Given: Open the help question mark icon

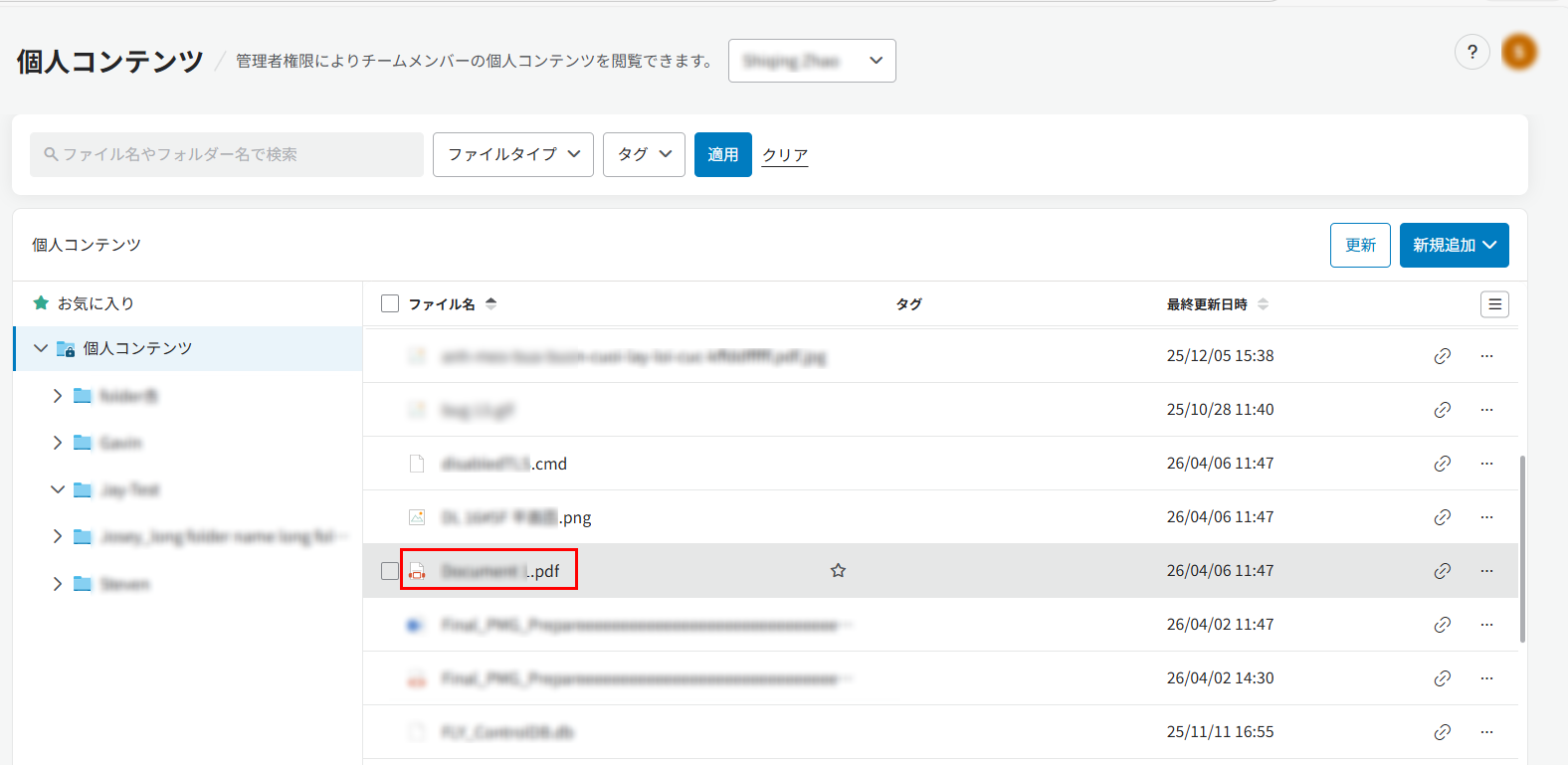Looking at the screenshot, I should (1472, 52).
